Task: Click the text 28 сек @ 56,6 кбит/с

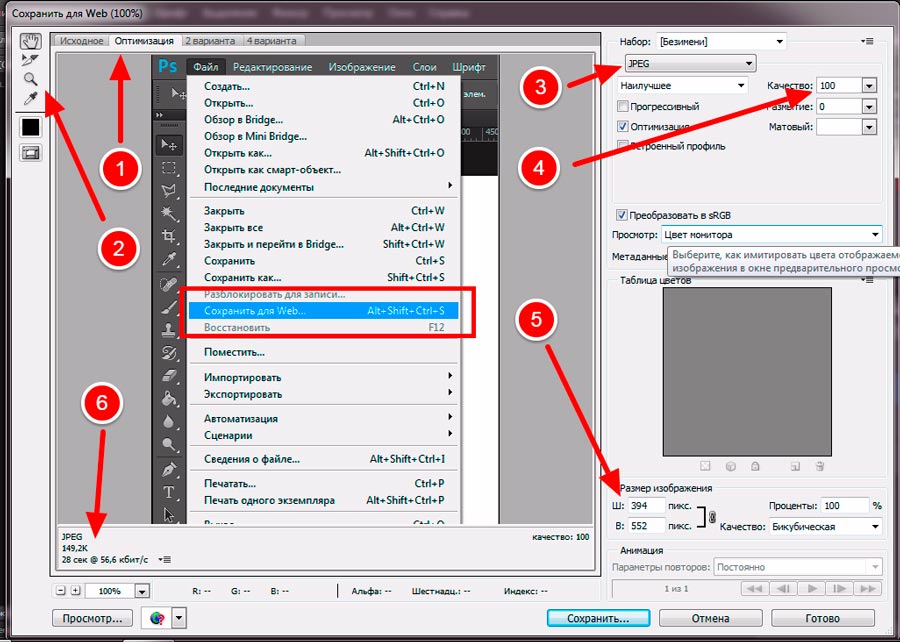Action: pyautogui.click(x=105, y=559)
